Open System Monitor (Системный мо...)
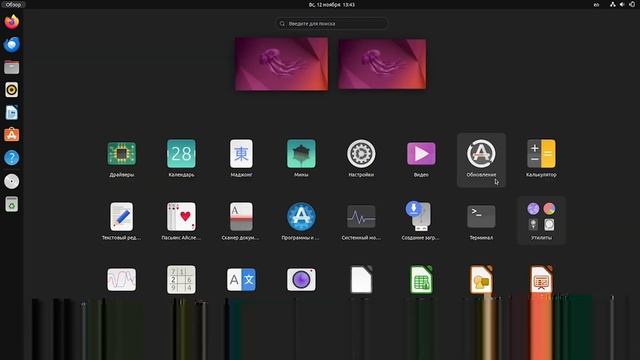 click(x=361, y=217)
